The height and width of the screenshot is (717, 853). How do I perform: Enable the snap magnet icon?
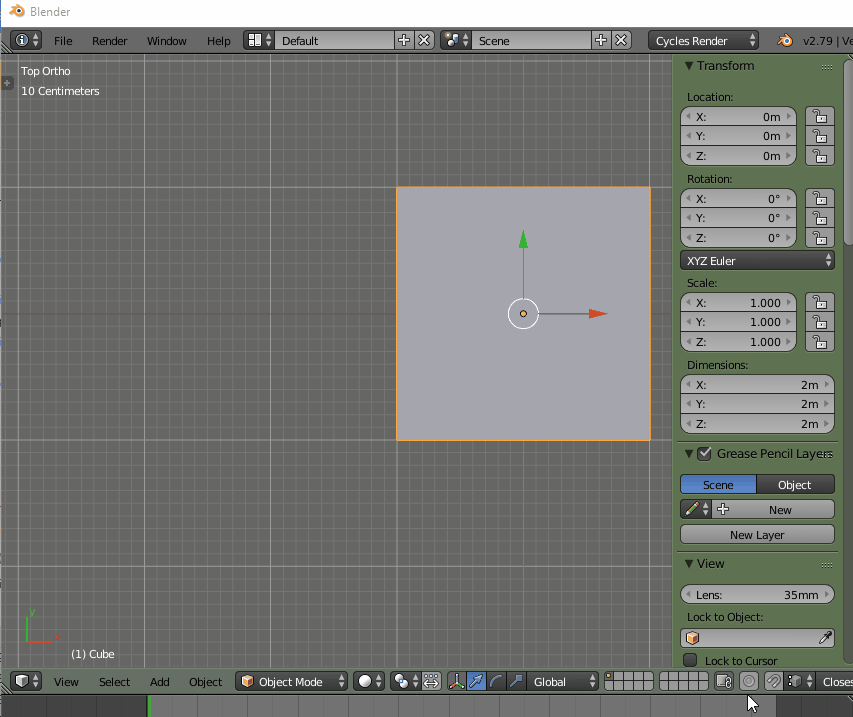coord(772,681)
